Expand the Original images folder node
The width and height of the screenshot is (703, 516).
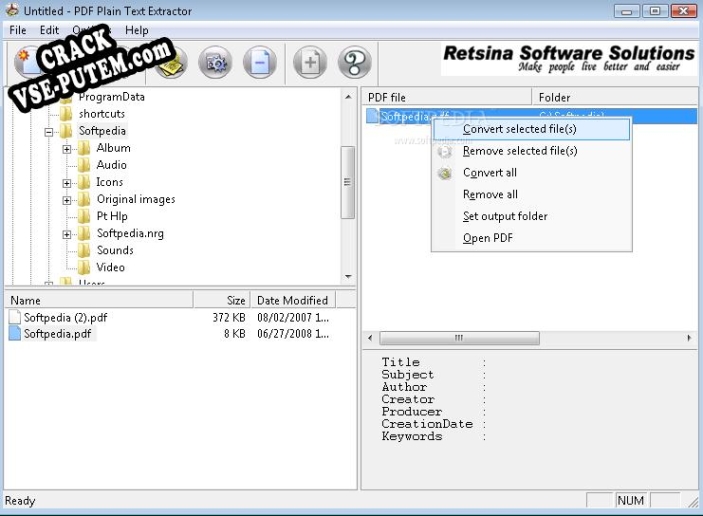pyautogui.click(x=66, y=200)
